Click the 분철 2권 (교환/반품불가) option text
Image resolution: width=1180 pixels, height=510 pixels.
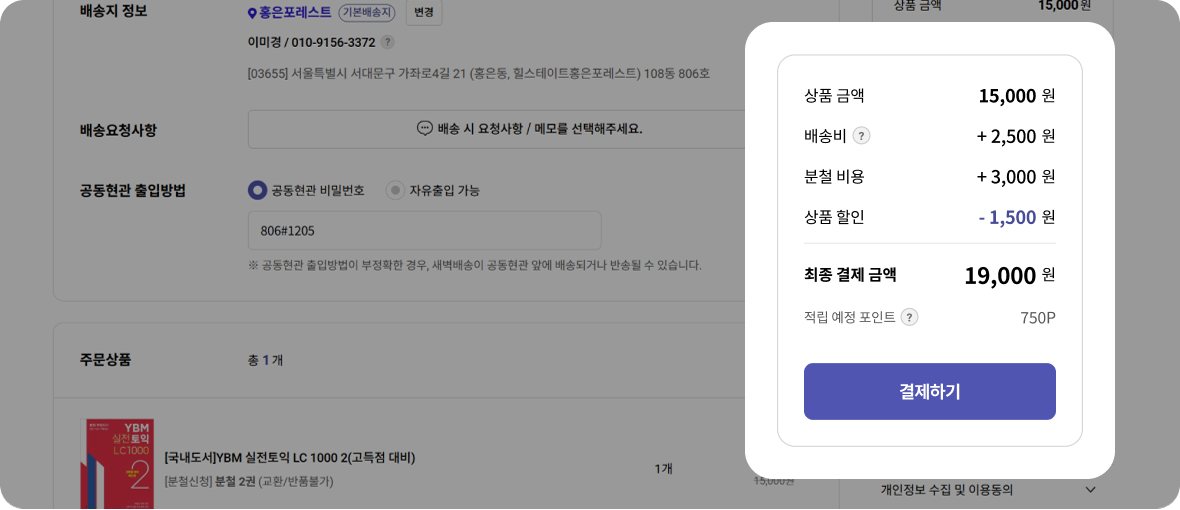click(274, 481)
